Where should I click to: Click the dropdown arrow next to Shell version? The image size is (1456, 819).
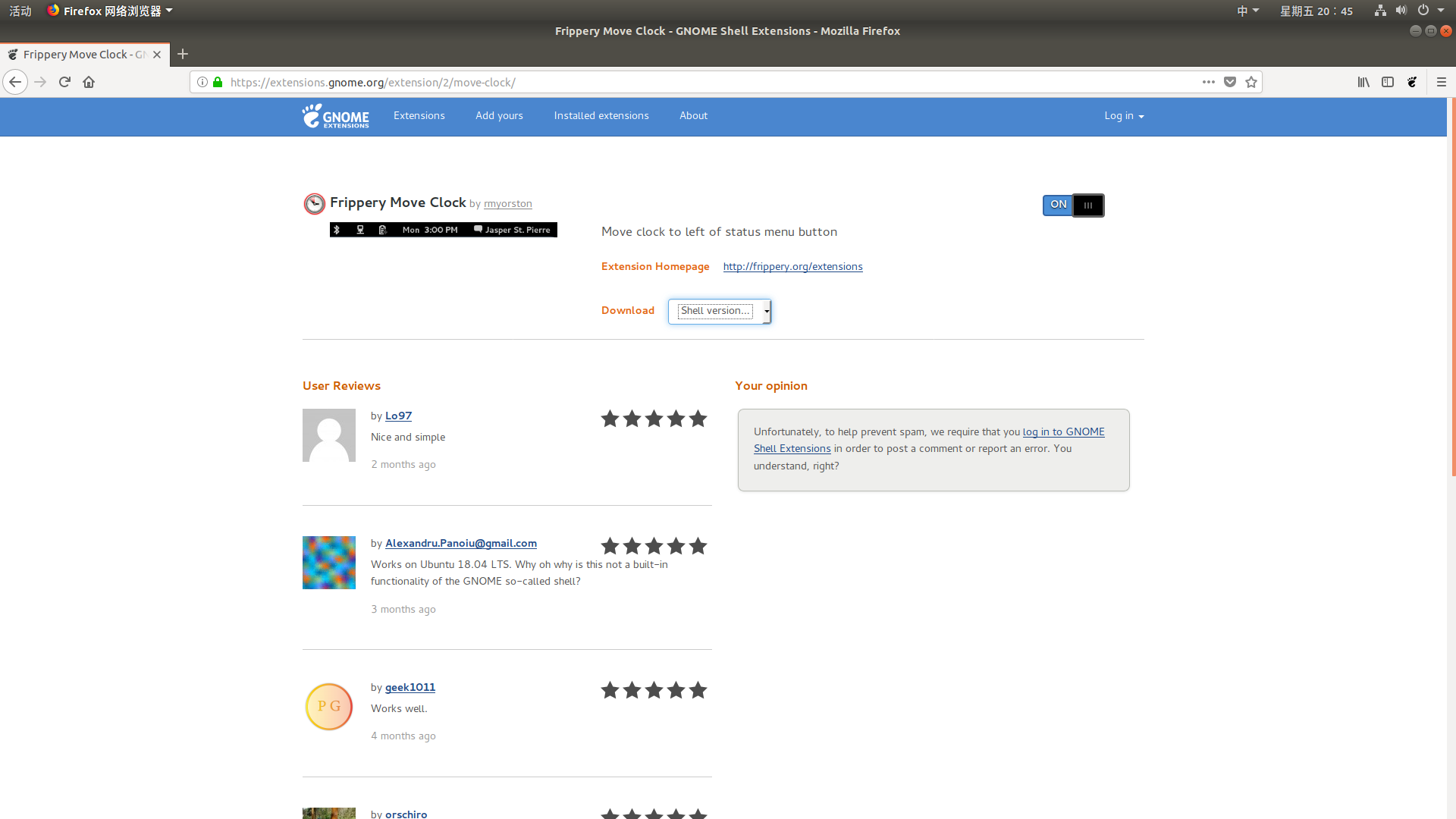click(x=765, y=310)
